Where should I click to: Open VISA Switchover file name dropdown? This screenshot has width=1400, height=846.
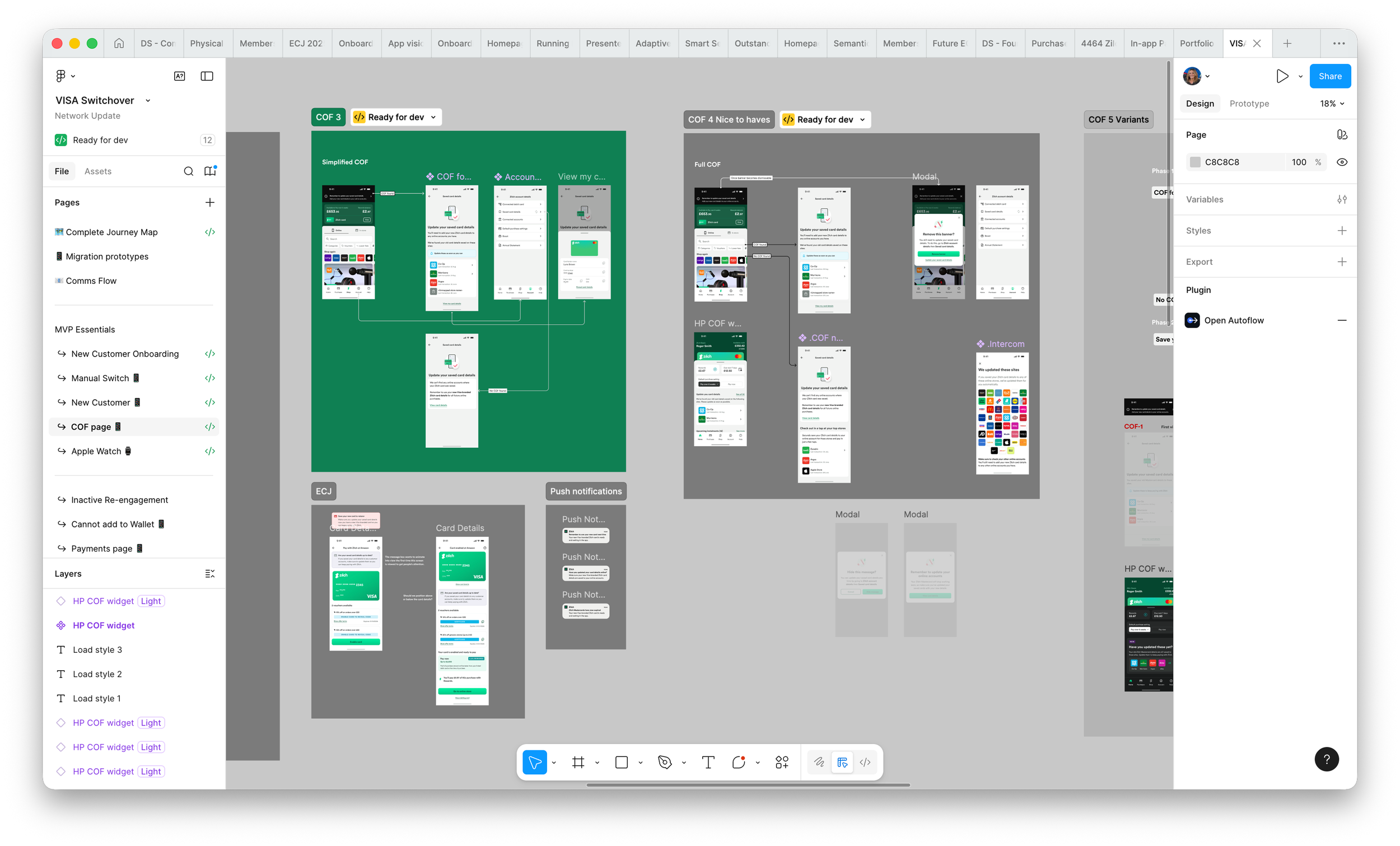pyautogui.click(x=148, y=101)
